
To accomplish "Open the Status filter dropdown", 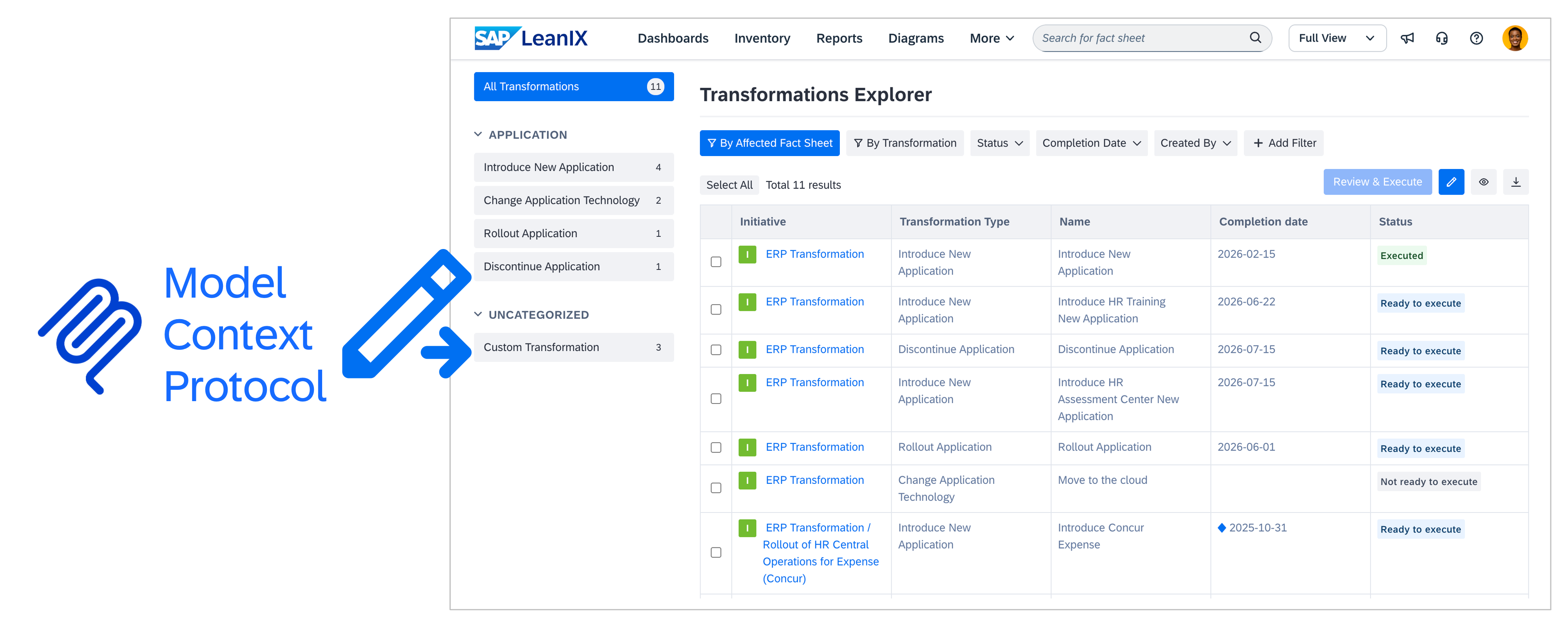I will [999, 143].
